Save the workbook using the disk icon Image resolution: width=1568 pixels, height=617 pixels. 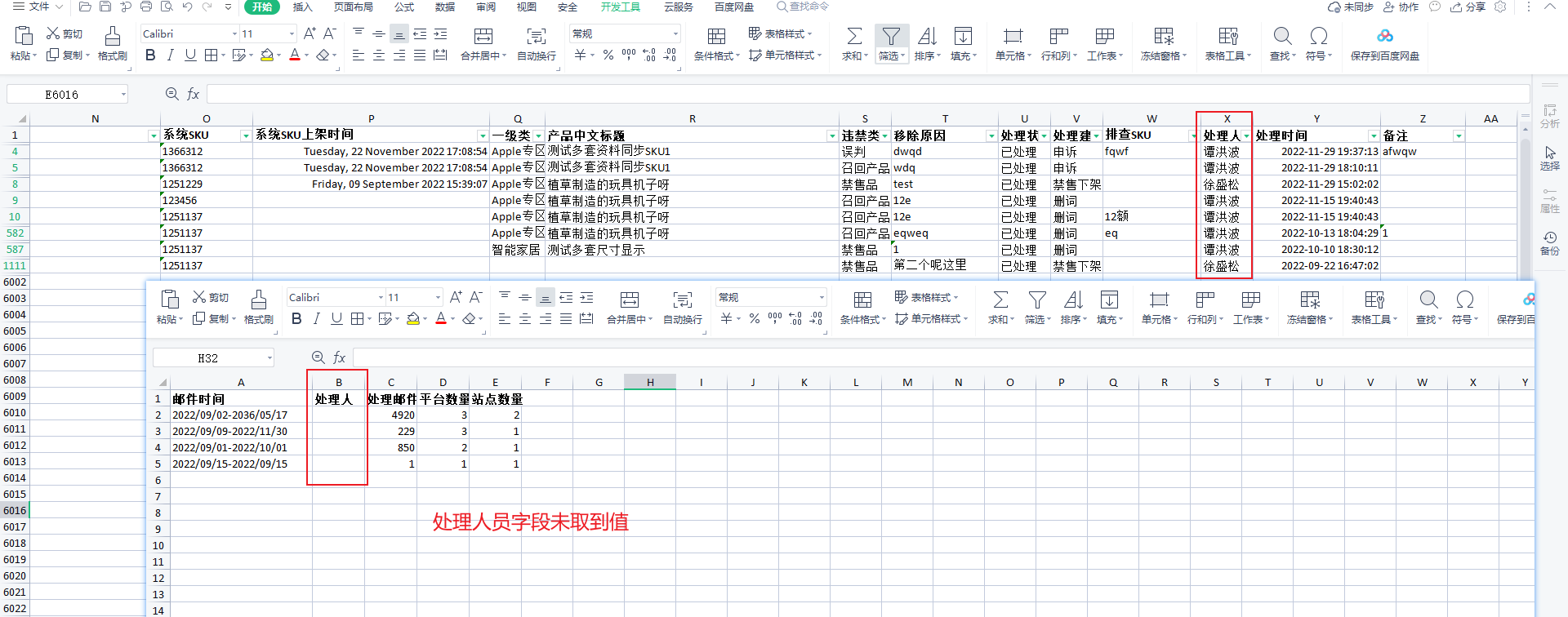click(x=105, y=7)
